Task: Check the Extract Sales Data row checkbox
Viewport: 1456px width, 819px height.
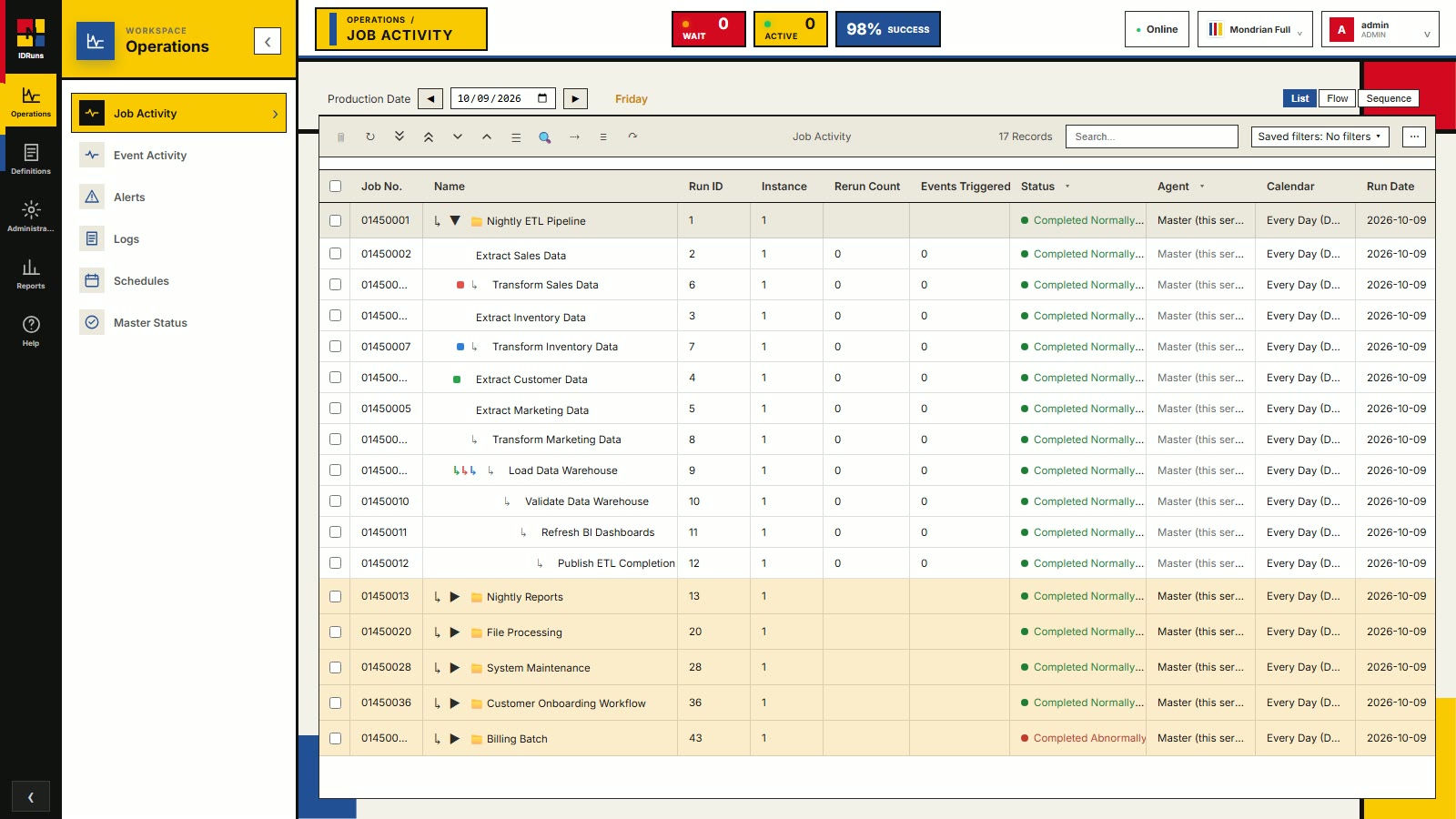Action: (335, 254)
